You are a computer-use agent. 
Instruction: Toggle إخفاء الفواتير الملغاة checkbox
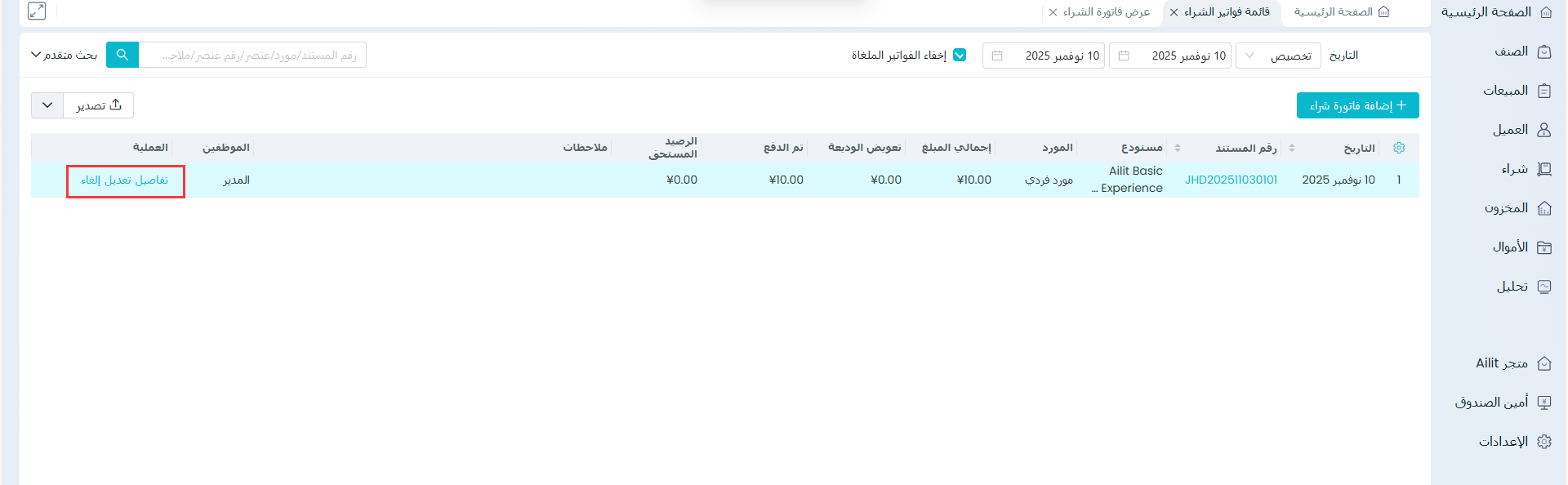pos(960,56)
